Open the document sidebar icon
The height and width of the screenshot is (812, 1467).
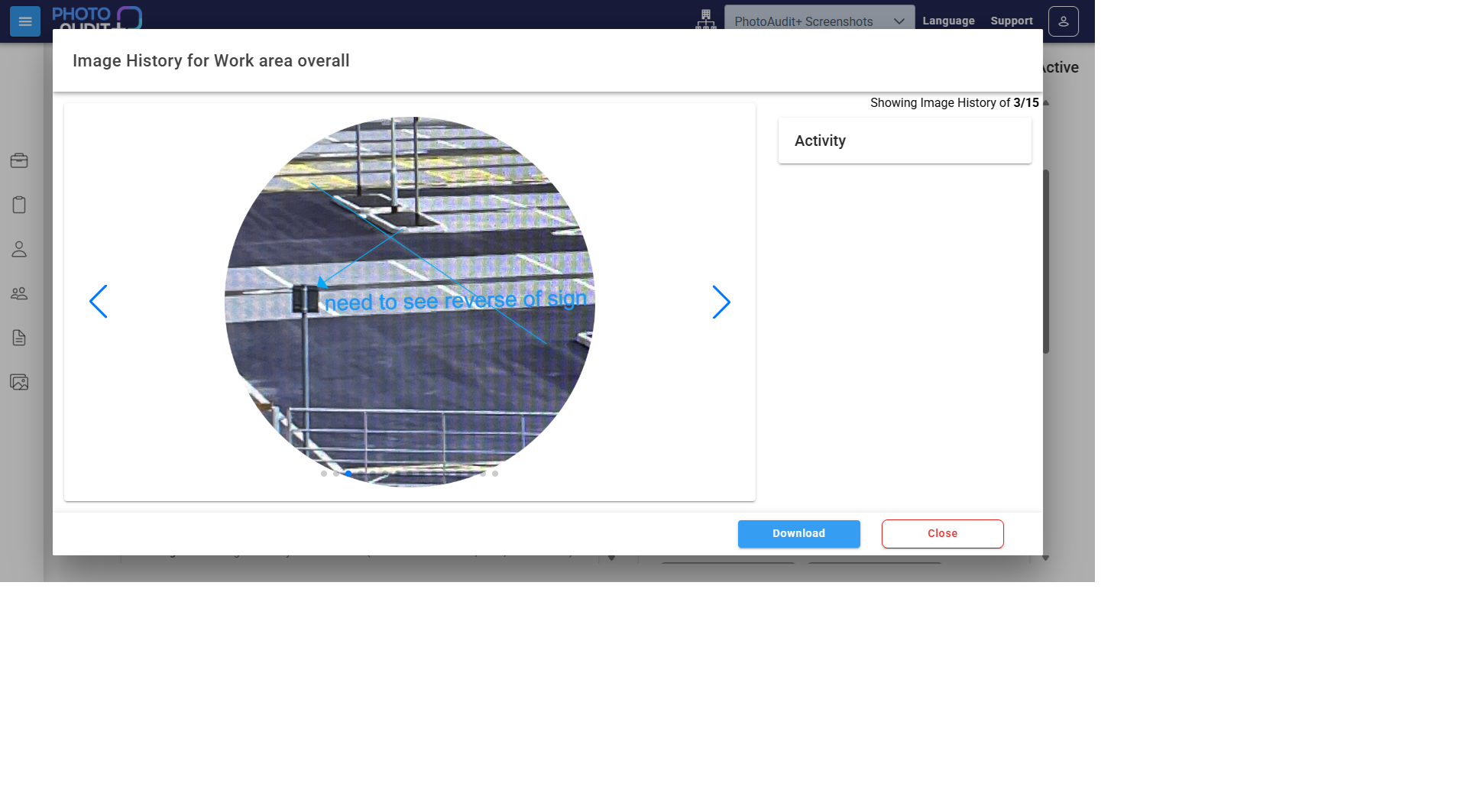tap(19, 338)
